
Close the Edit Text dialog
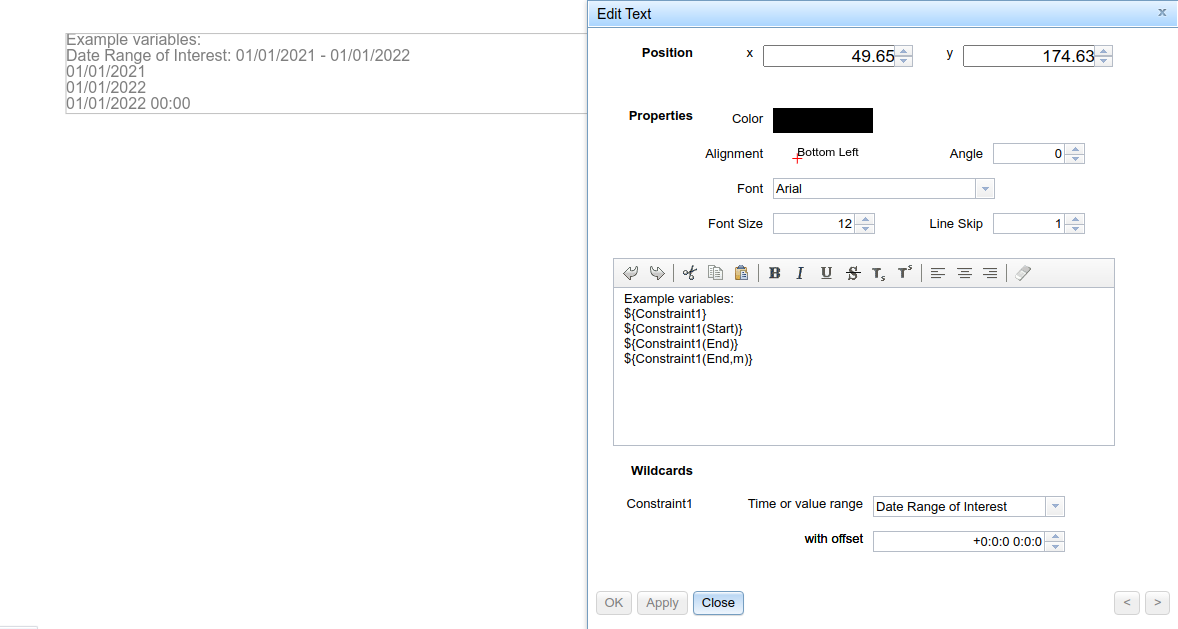click(718, 603)
